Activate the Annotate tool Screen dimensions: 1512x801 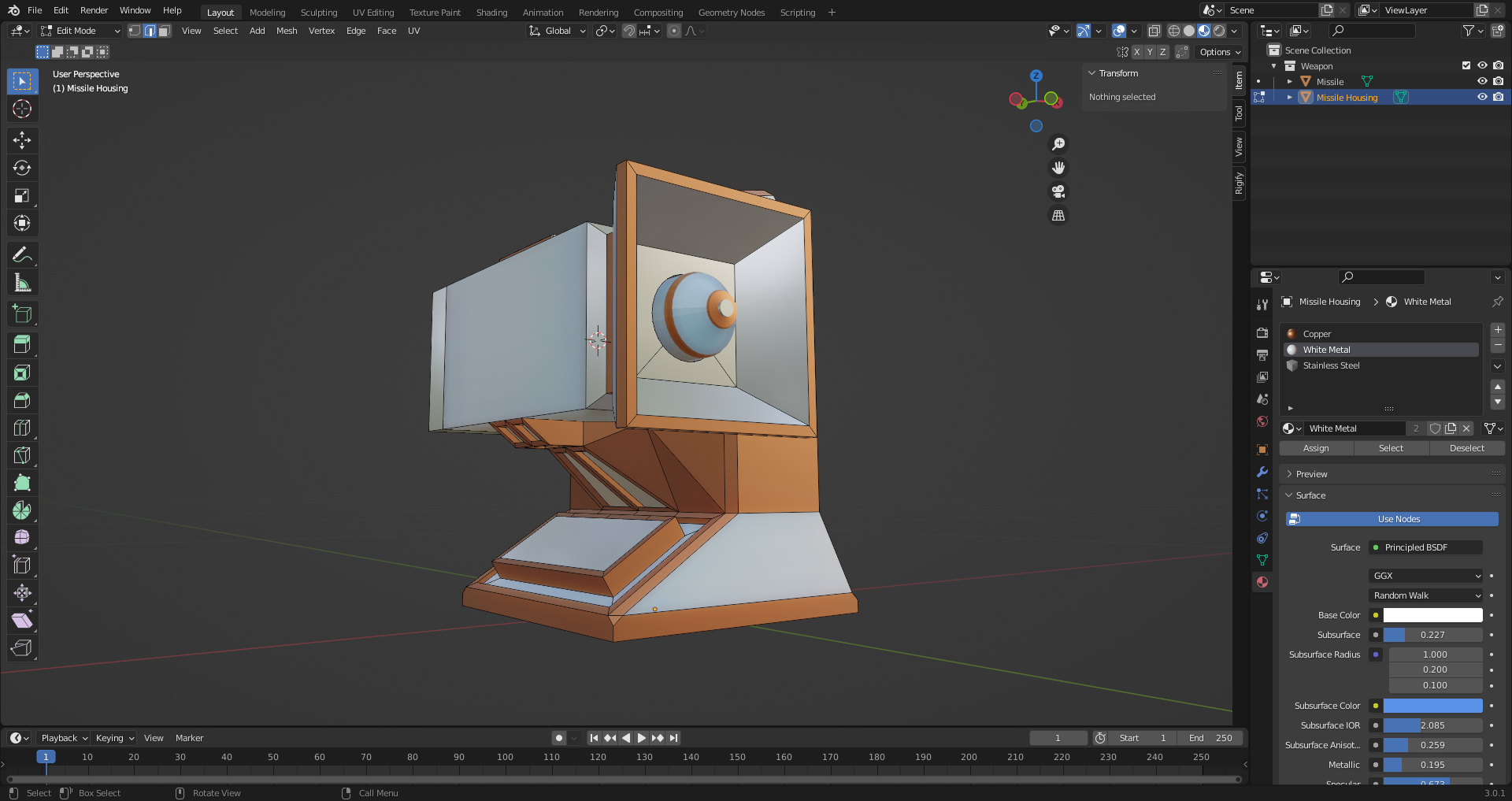22,254
